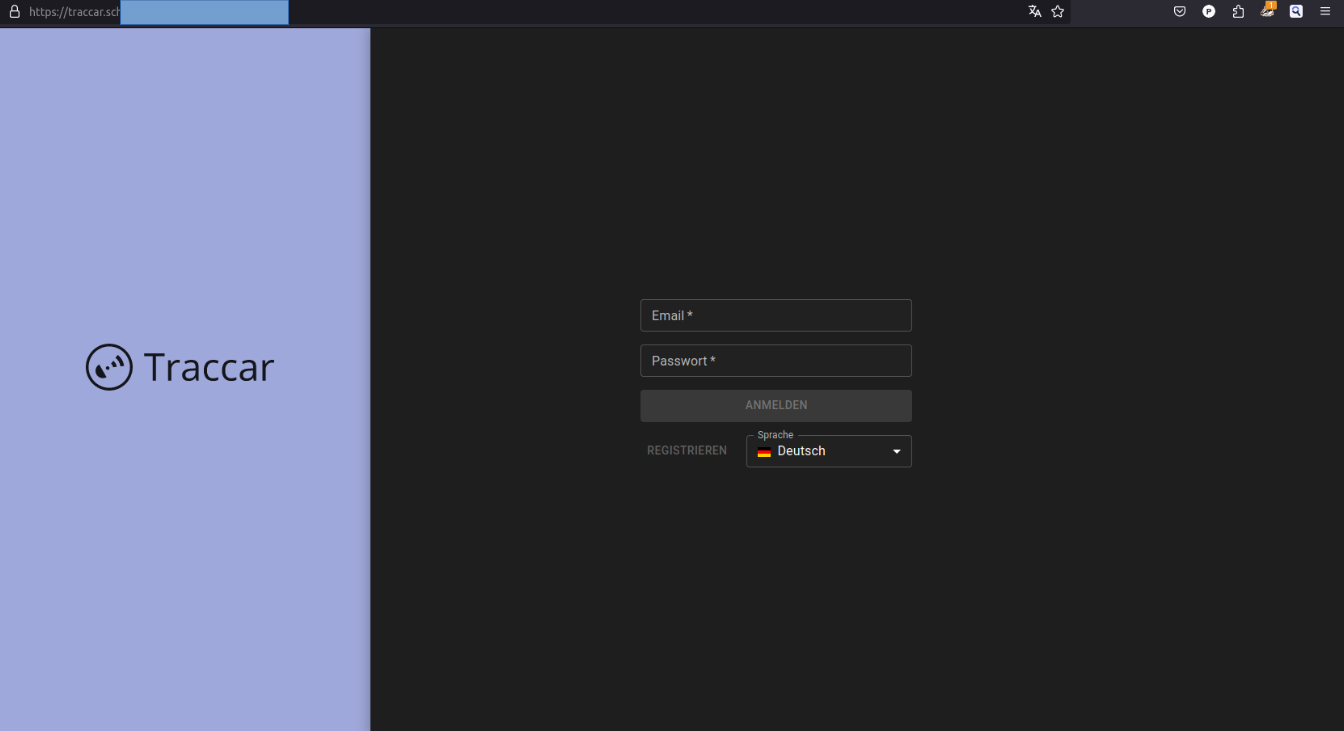Click the REGISTRIEREN button
The width and height of the screenshot is (1344, 731).
point(687,451)
